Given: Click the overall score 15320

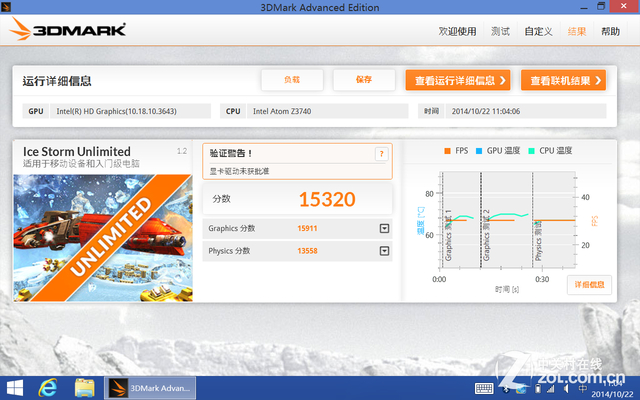Looking at the screenshot, I should point(327,199).
